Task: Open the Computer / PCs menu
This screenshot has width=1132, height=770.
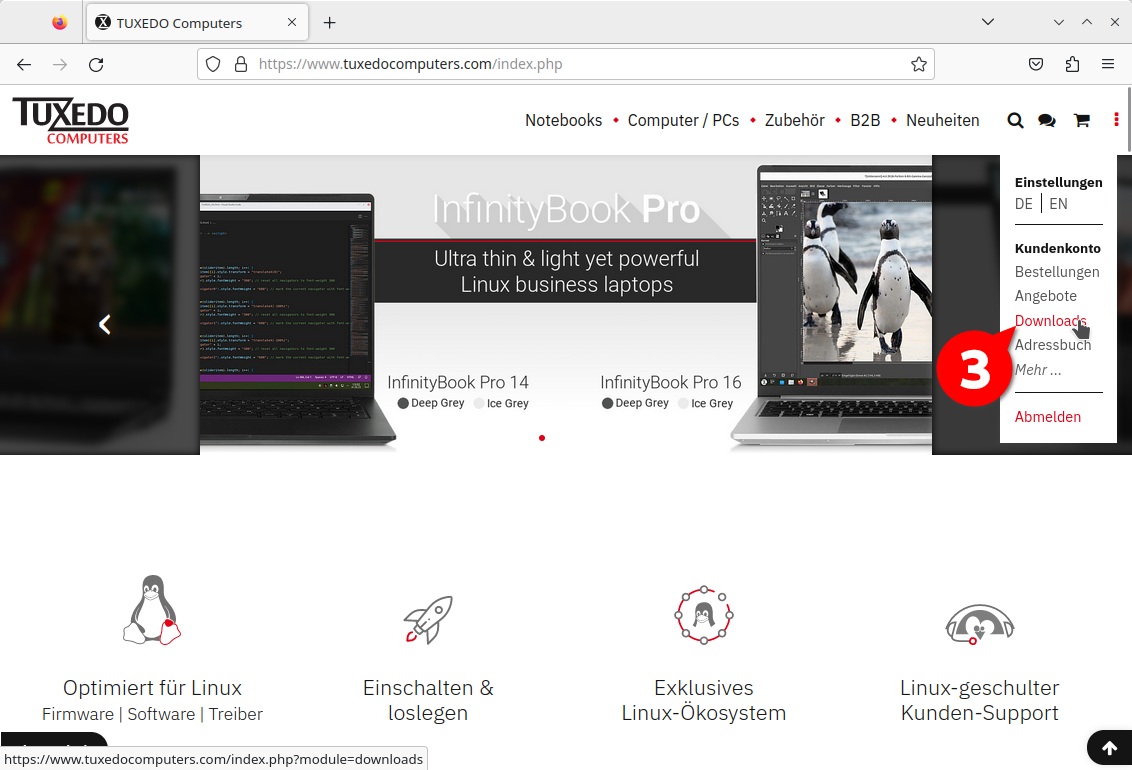Action: coord(683,121)
